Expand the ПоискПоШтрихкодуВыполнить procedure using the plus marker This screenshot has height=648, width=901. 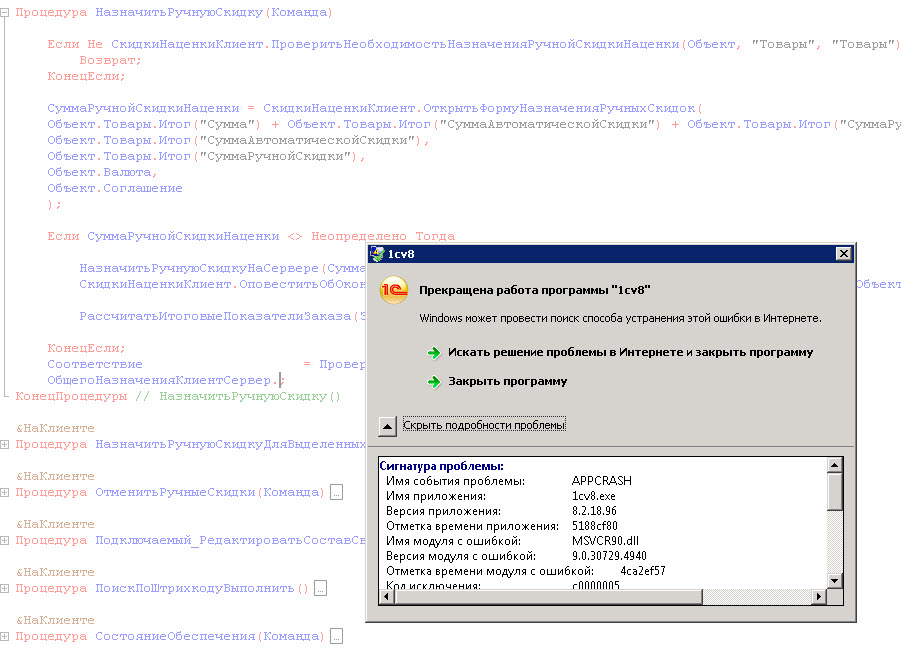point(5,588)
